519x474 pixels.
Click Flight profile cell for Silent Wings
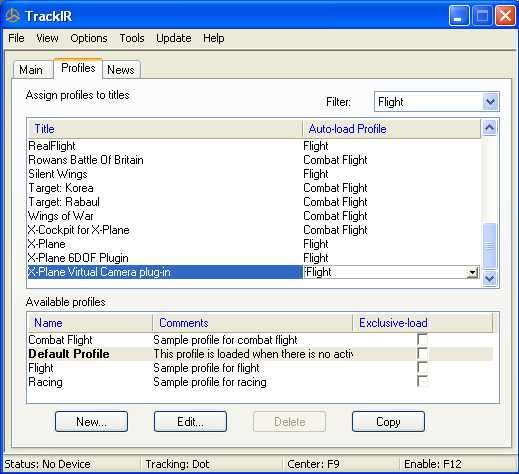pos(316,174)
